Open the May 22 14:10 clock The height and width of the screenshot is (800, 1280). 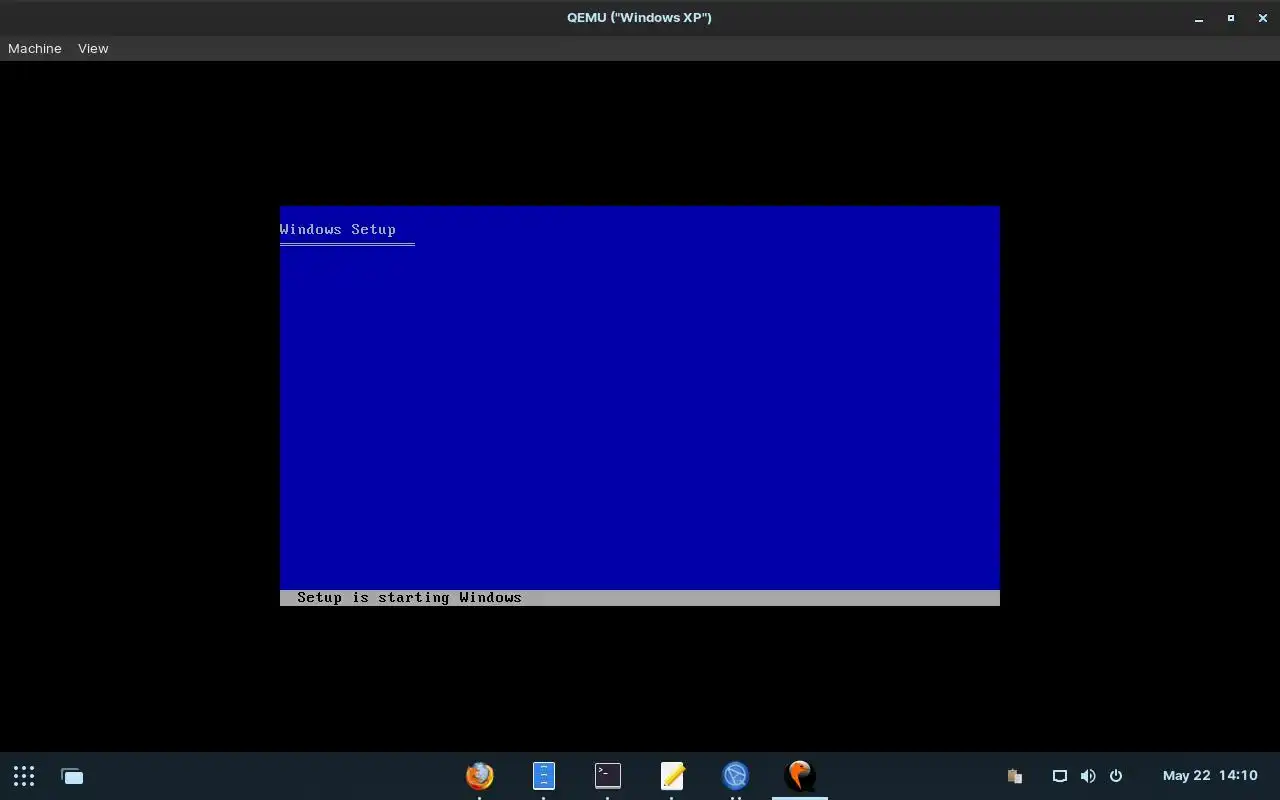[1210, 776]
